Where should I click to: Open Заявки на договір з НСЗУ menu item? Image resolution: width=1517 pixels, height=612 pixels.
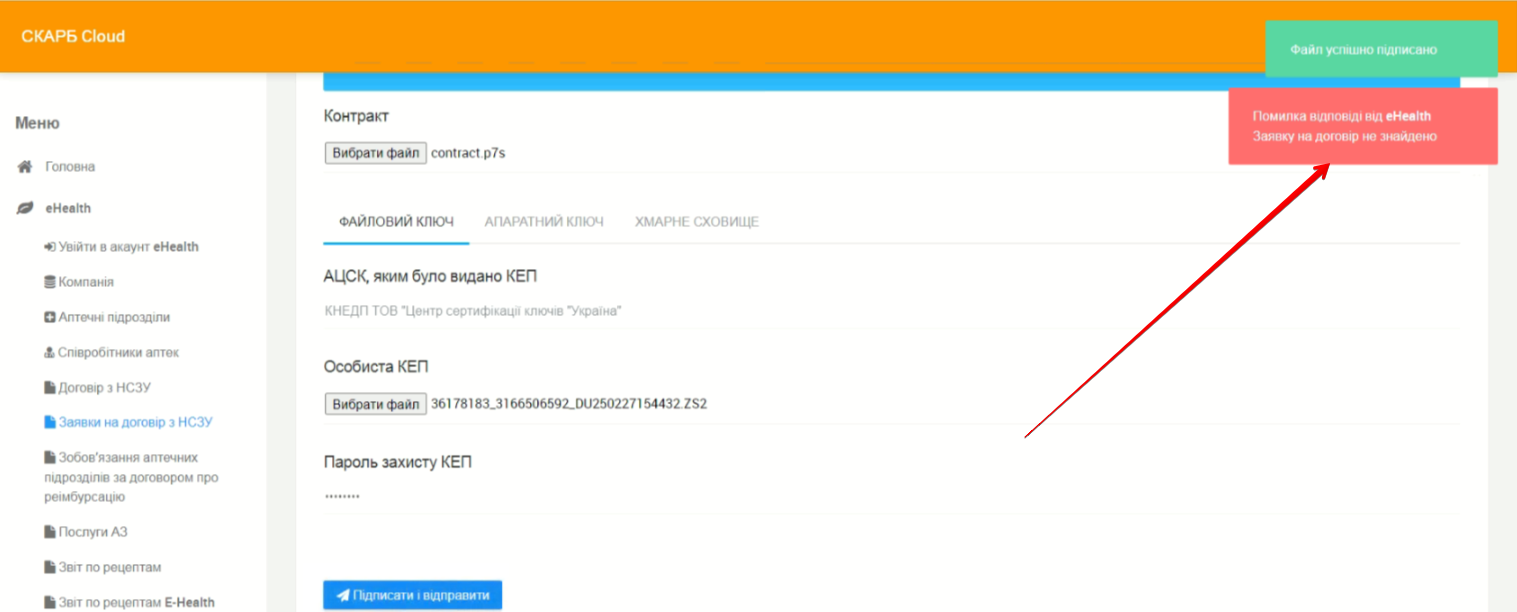tap(135, 422)
